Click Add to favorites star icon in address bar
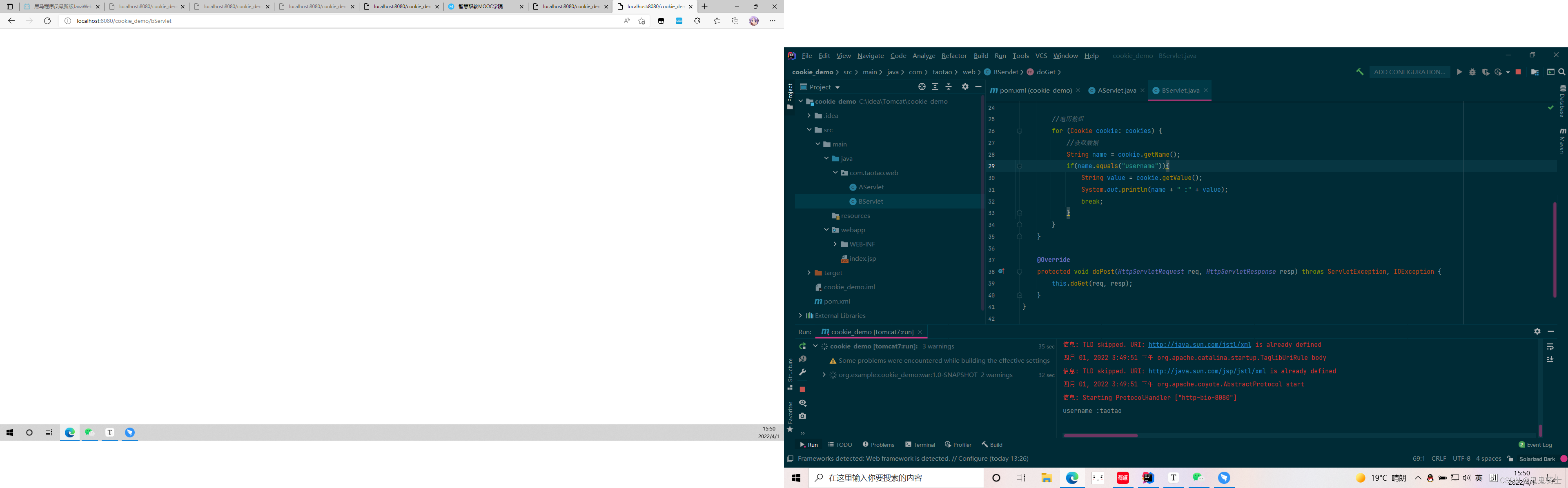This screenshot has height=488, width=1568. click(x=641, y=21)
